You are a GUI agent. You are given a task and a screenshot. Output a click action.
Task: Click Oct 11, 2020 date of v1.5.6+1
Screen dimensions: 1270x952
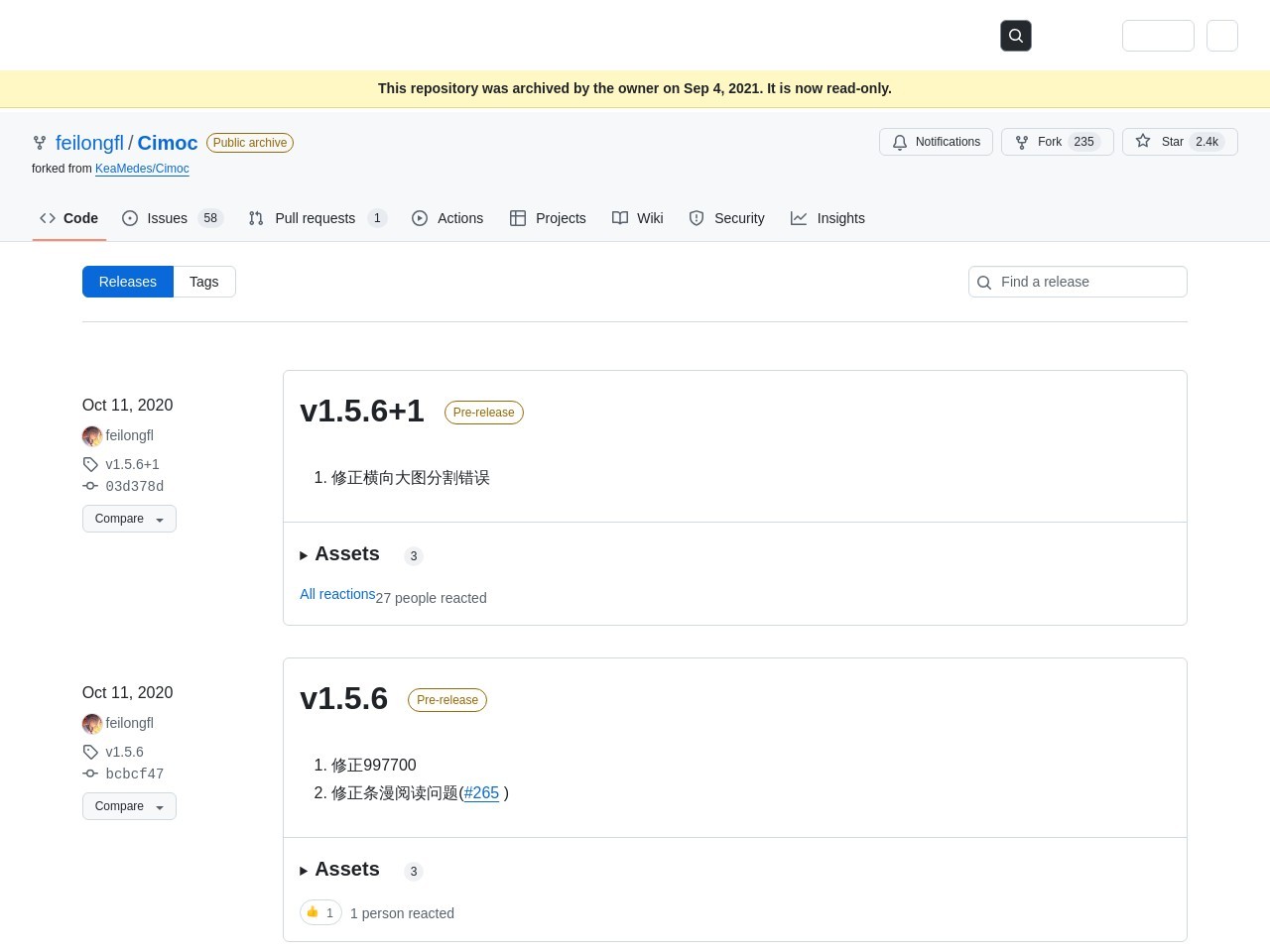pyautogui.click(x=127, y=405)
